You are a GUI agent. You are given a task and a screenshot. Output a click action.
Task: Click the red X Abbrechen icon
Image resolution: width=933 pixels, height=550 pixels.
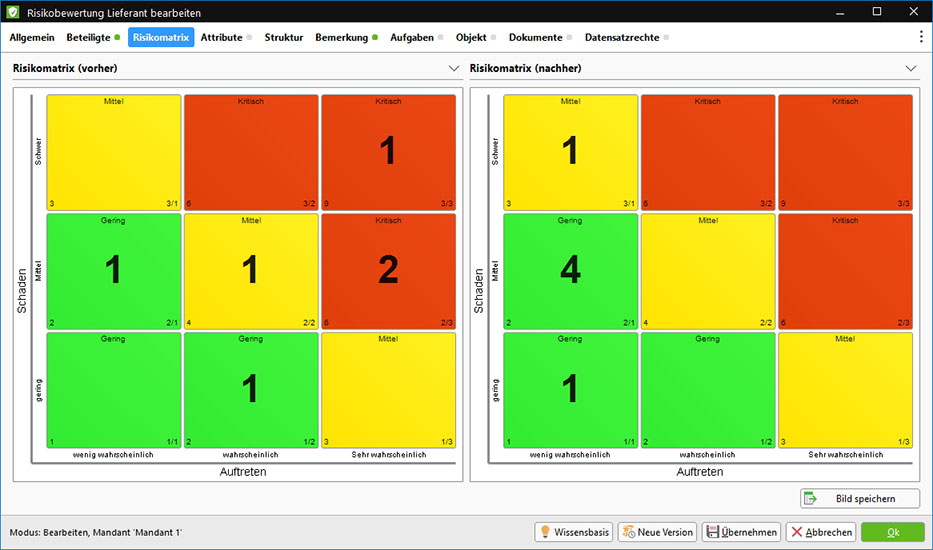coord(797,532)
